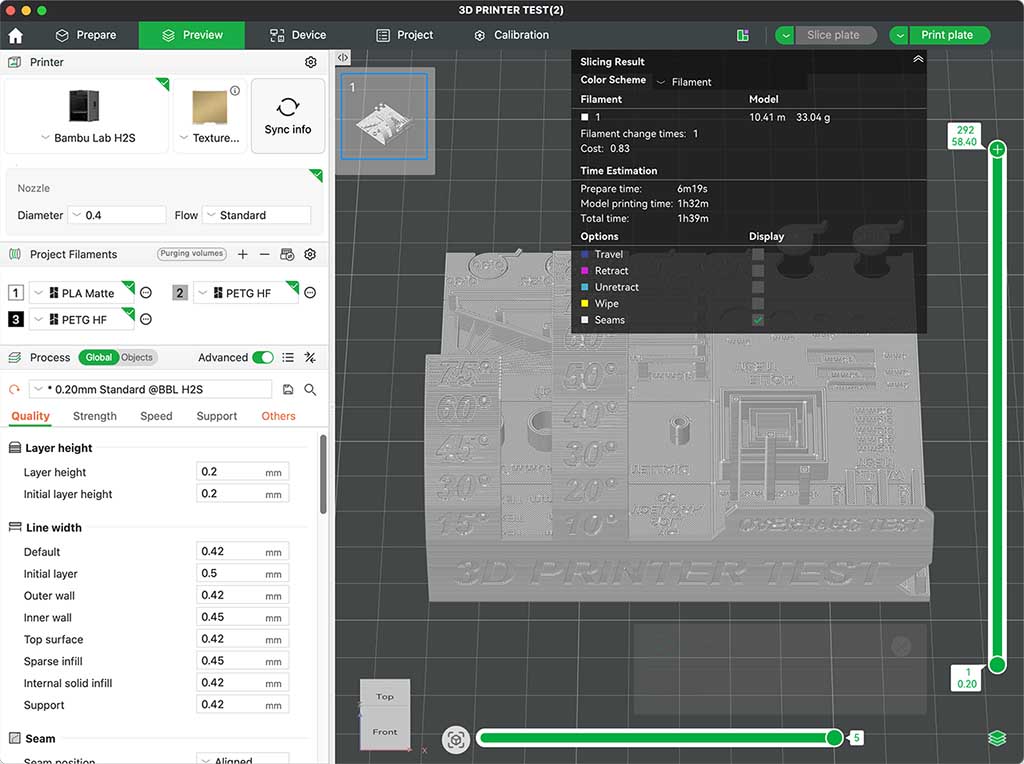Switch to the Project tab

click(405, 35)
